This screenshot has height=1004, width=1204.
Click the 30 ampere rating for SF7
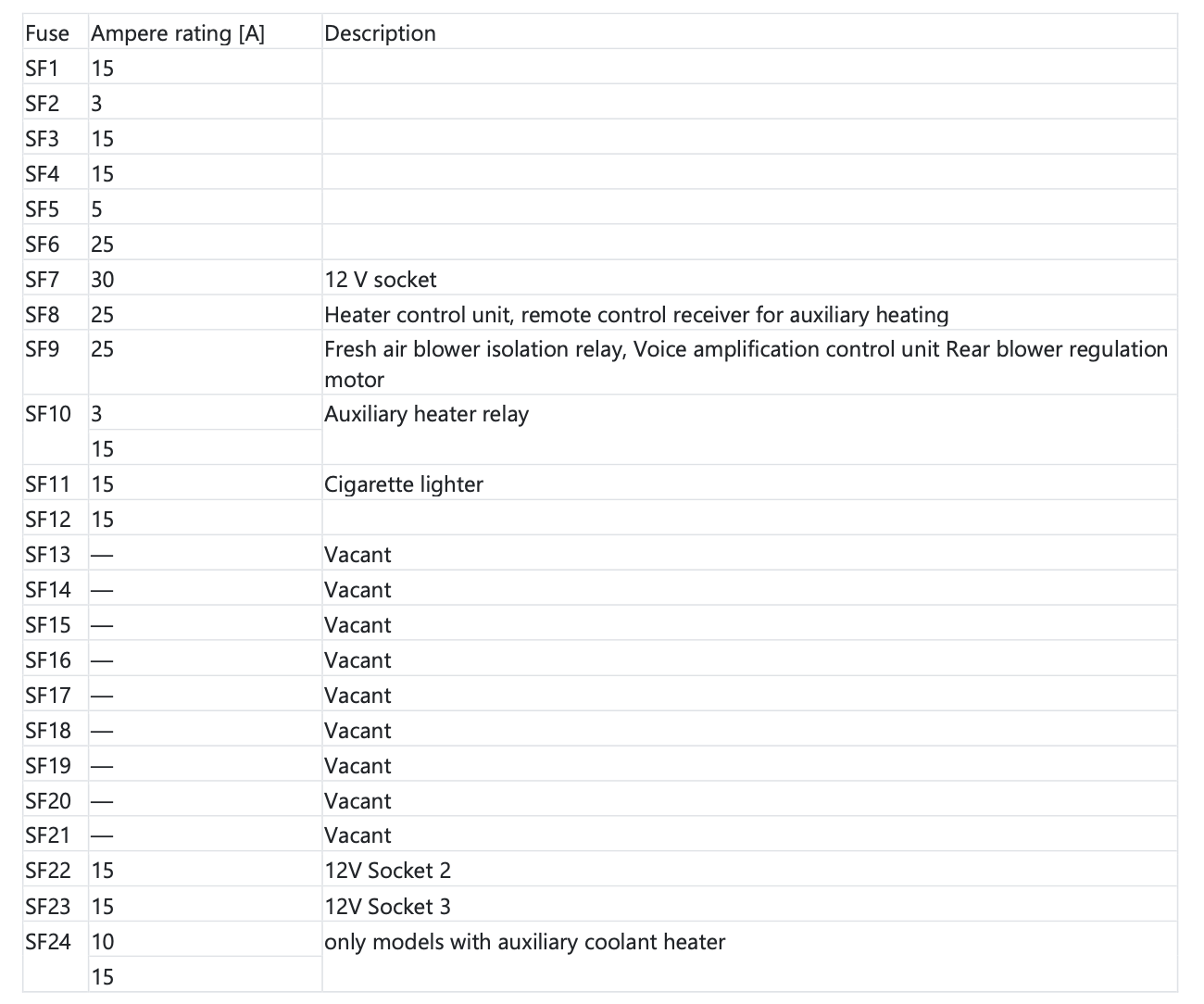(103, 280)
